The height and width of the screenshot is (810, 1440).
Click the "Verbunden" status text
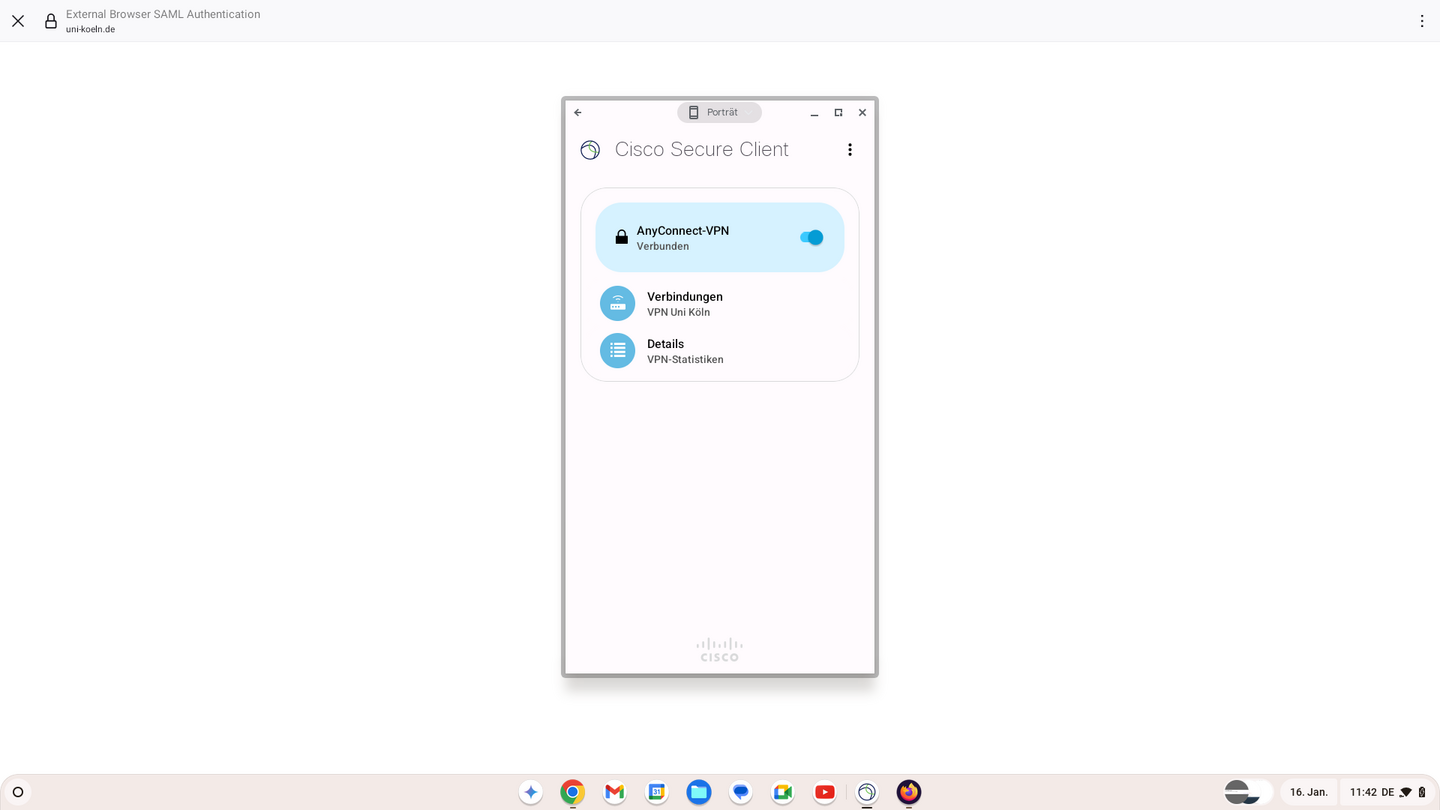point(663,246)
